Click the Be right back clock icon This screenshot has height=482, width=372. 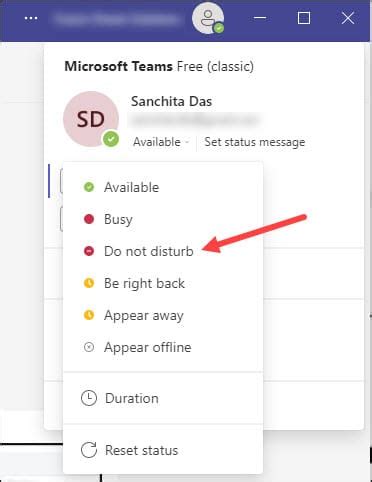(89, 283)
